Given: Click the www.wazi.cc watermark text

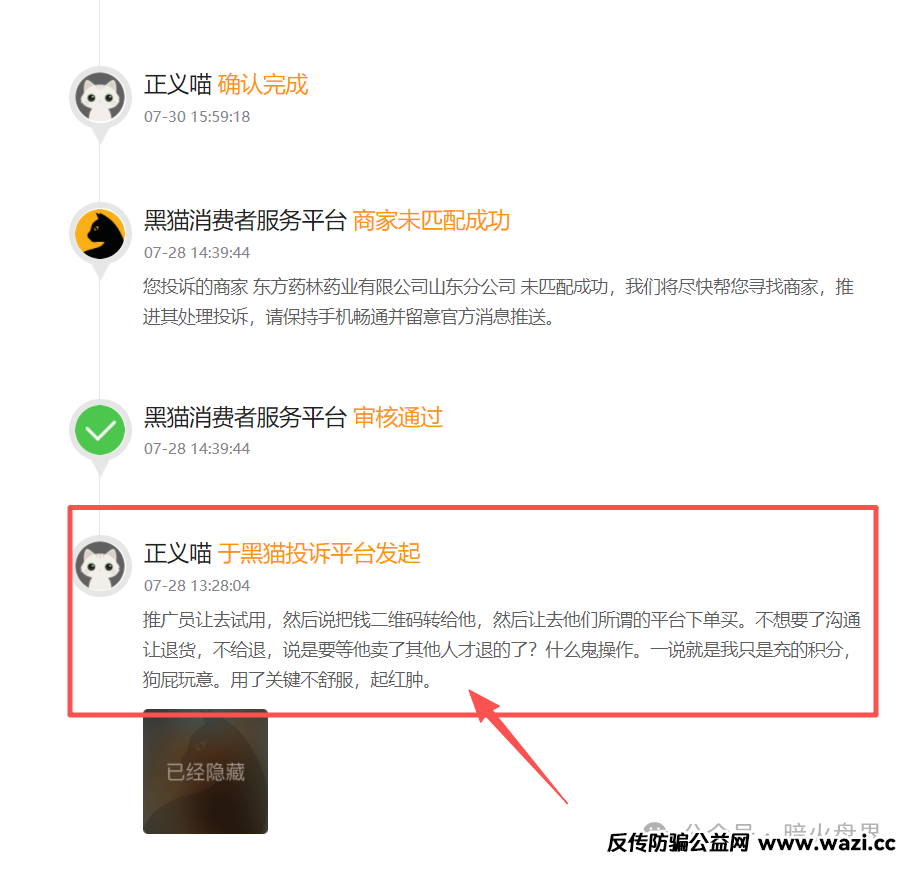Looking at the screenshot, I should tap(827, 842).
